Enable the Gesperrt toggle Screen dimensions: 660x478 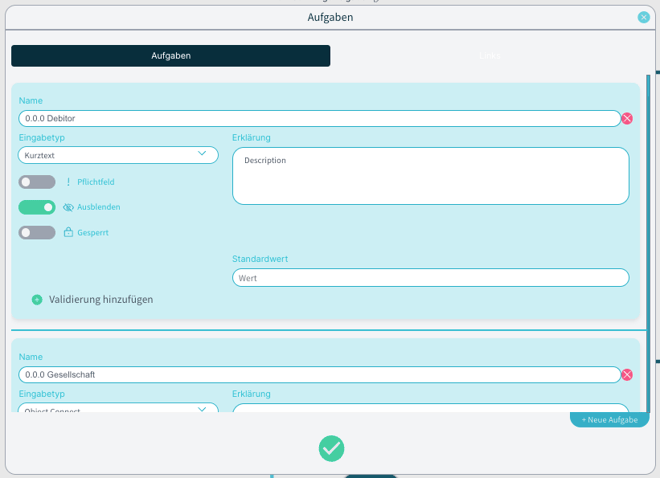pyautogui.click(x=37, y=232)
